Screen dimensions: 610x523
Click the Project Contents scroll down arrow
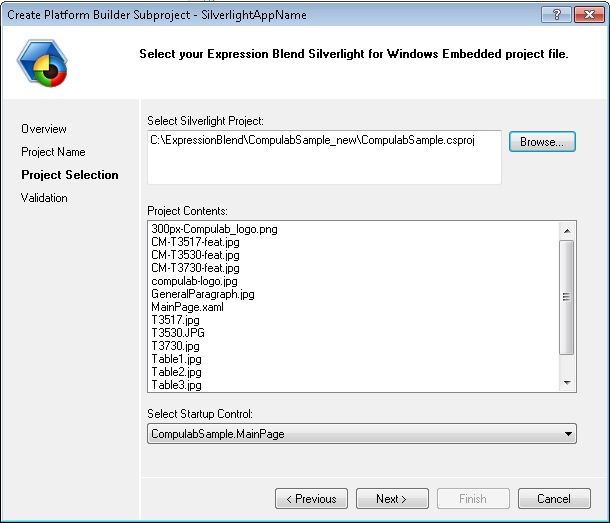(567, 383)
